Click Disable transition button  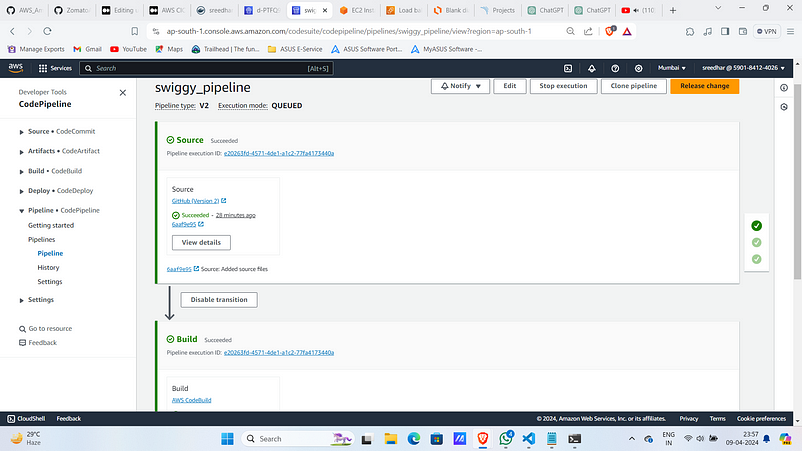point(219,300)
